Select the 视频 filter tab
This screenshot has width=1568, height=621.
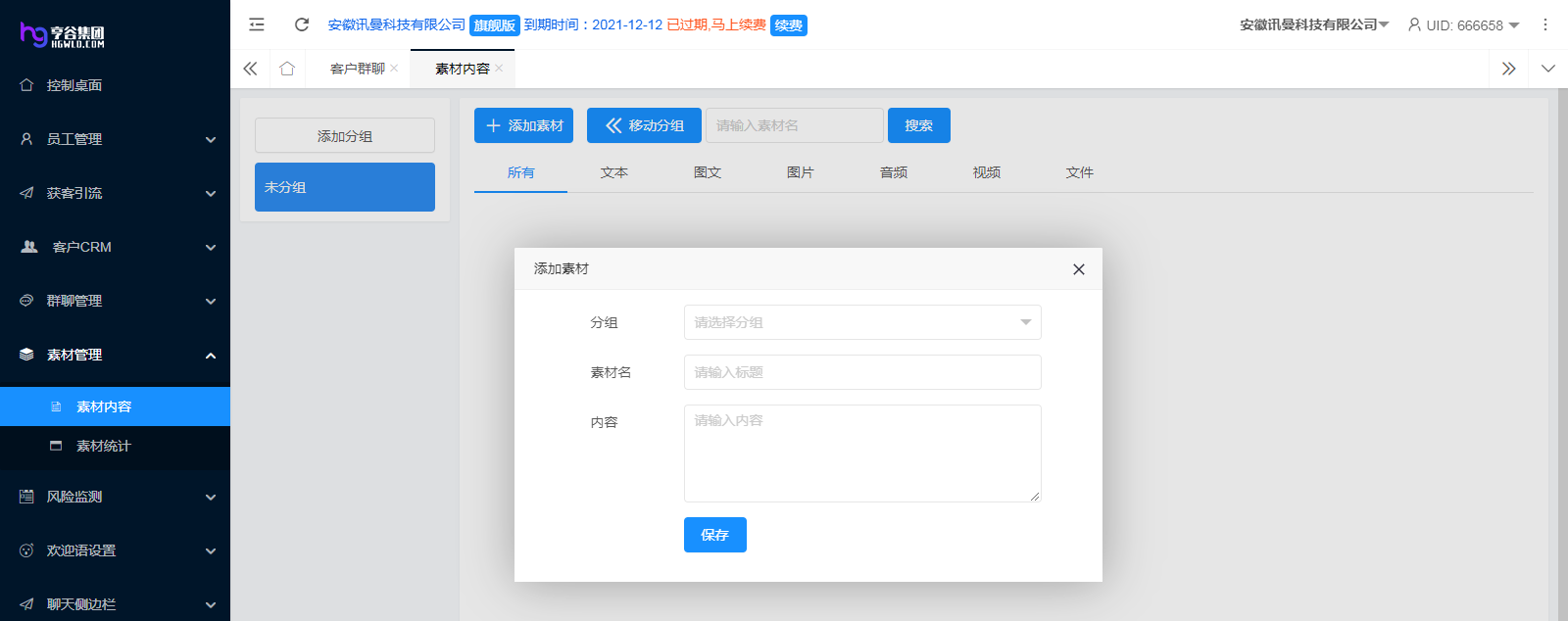986,172
